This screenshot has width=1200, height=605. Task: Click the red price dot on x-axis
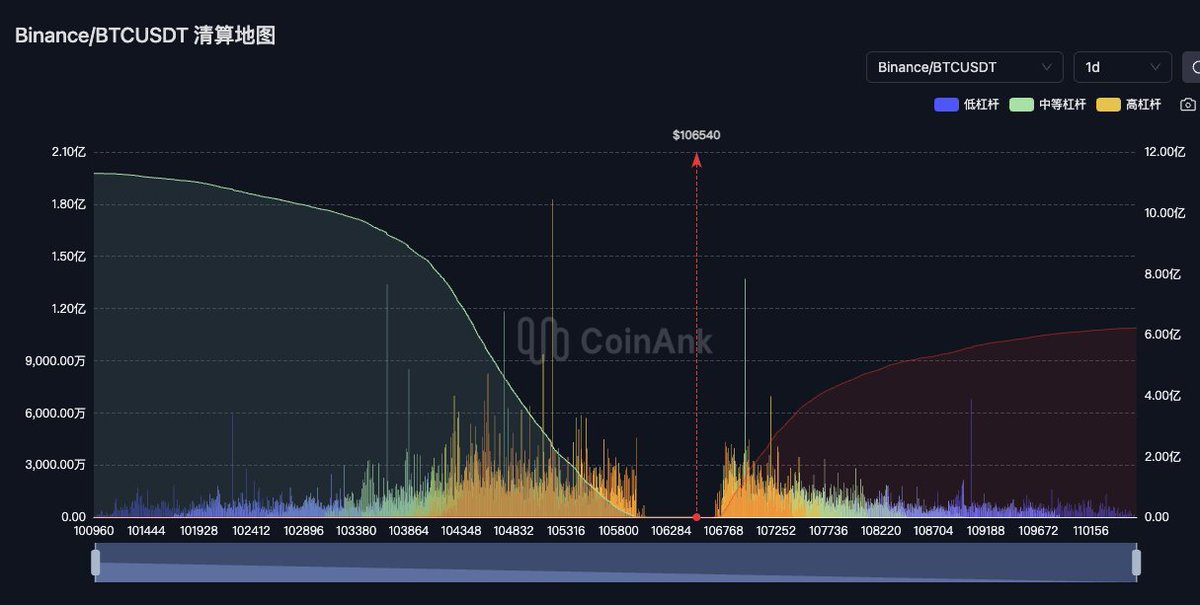pyautogui.click(x=696, y=517)
